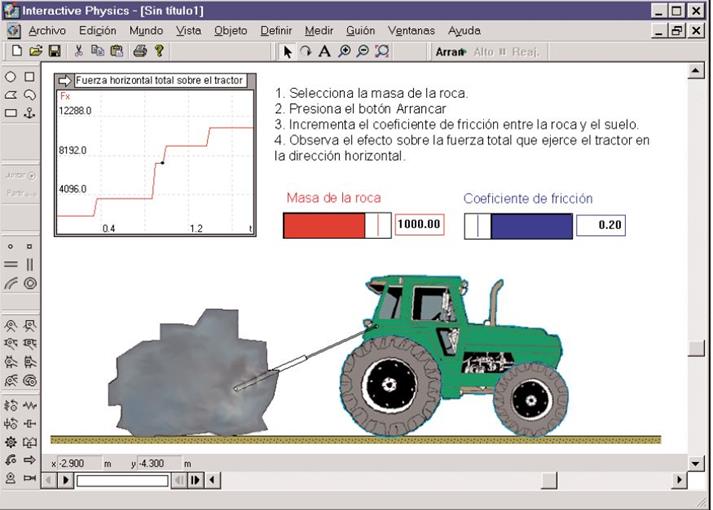This screenshot has width=713, height=510.
Task: Open the Objeto menu
Action: [231, 31]
